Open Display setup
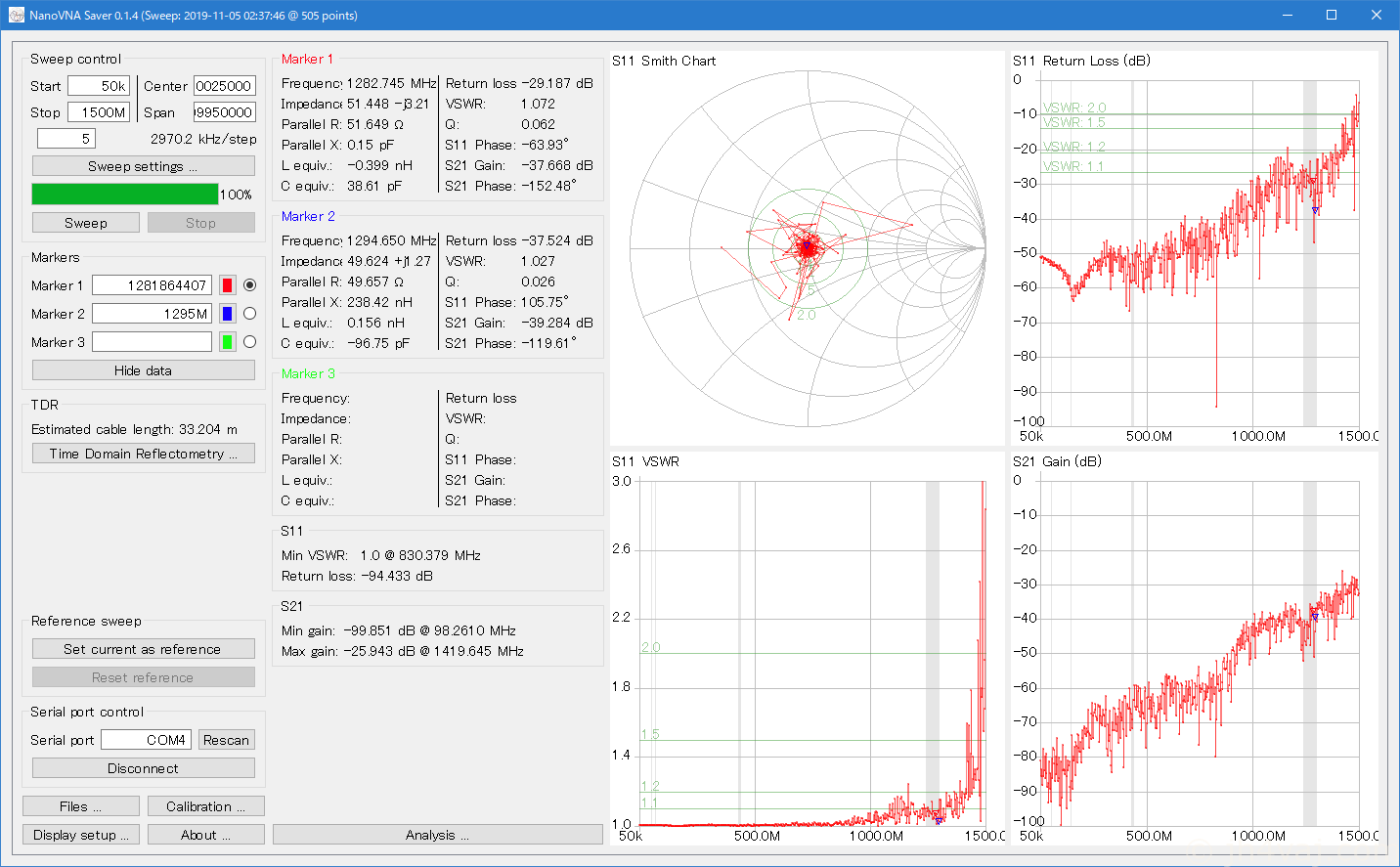Image resolution: width=1400 pixels, height=867 pixels. click(x=81, y=835)
